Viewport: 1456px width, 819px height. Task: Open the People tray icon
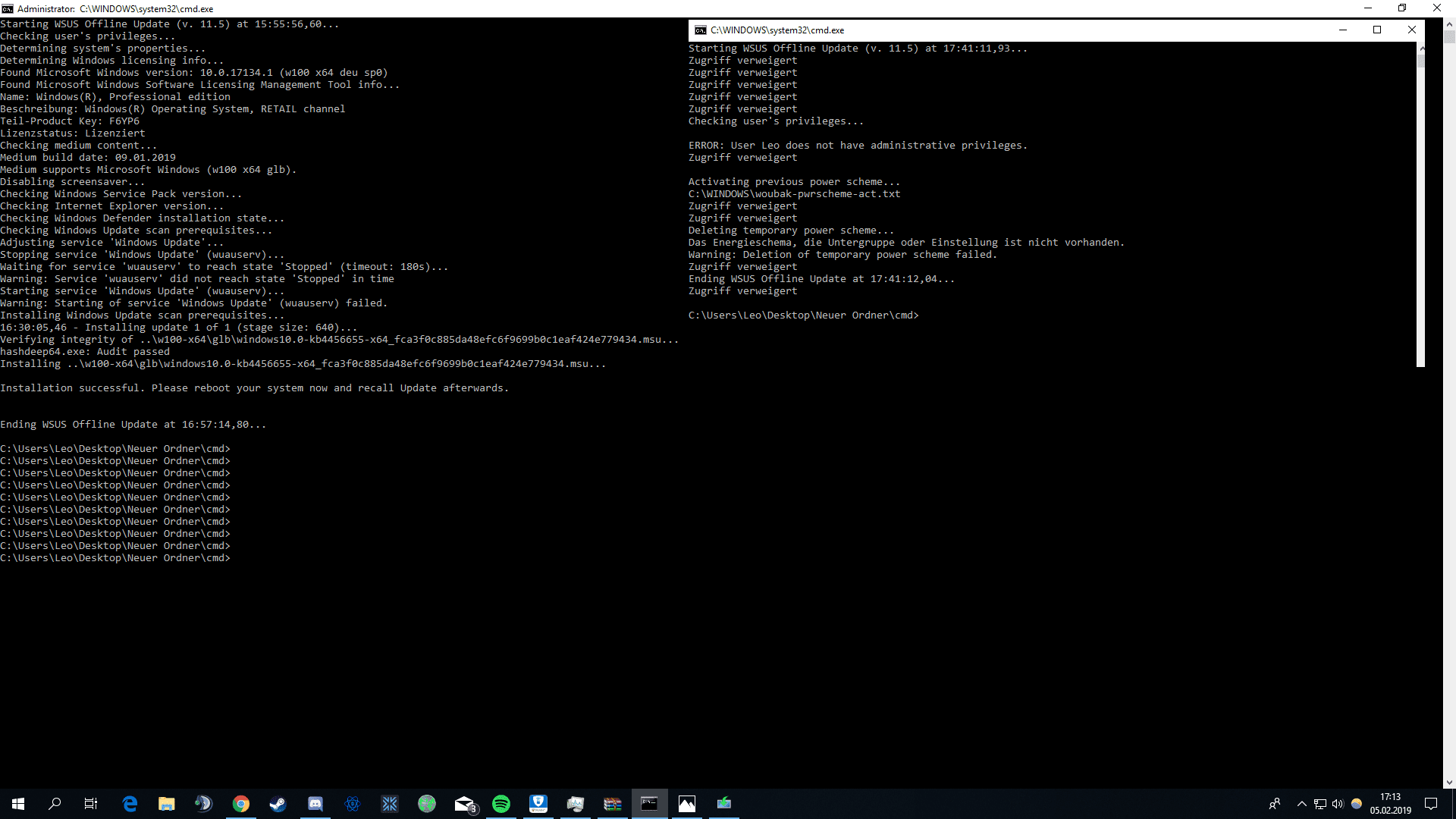pos(1275,804)
